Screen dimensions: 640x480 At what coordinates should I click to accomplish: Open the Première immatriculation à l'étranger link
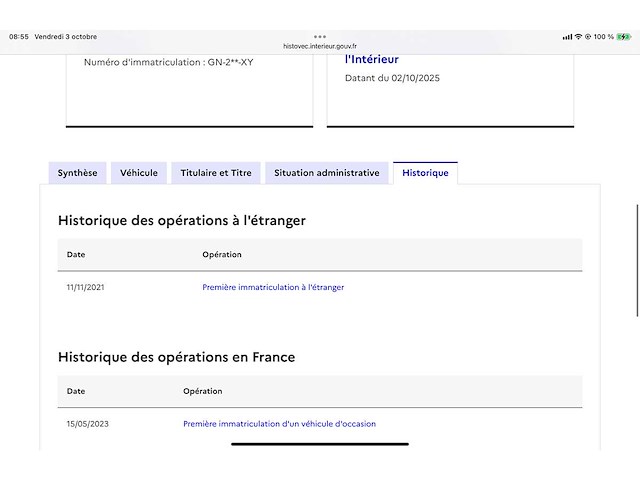(x=273, y=287)
